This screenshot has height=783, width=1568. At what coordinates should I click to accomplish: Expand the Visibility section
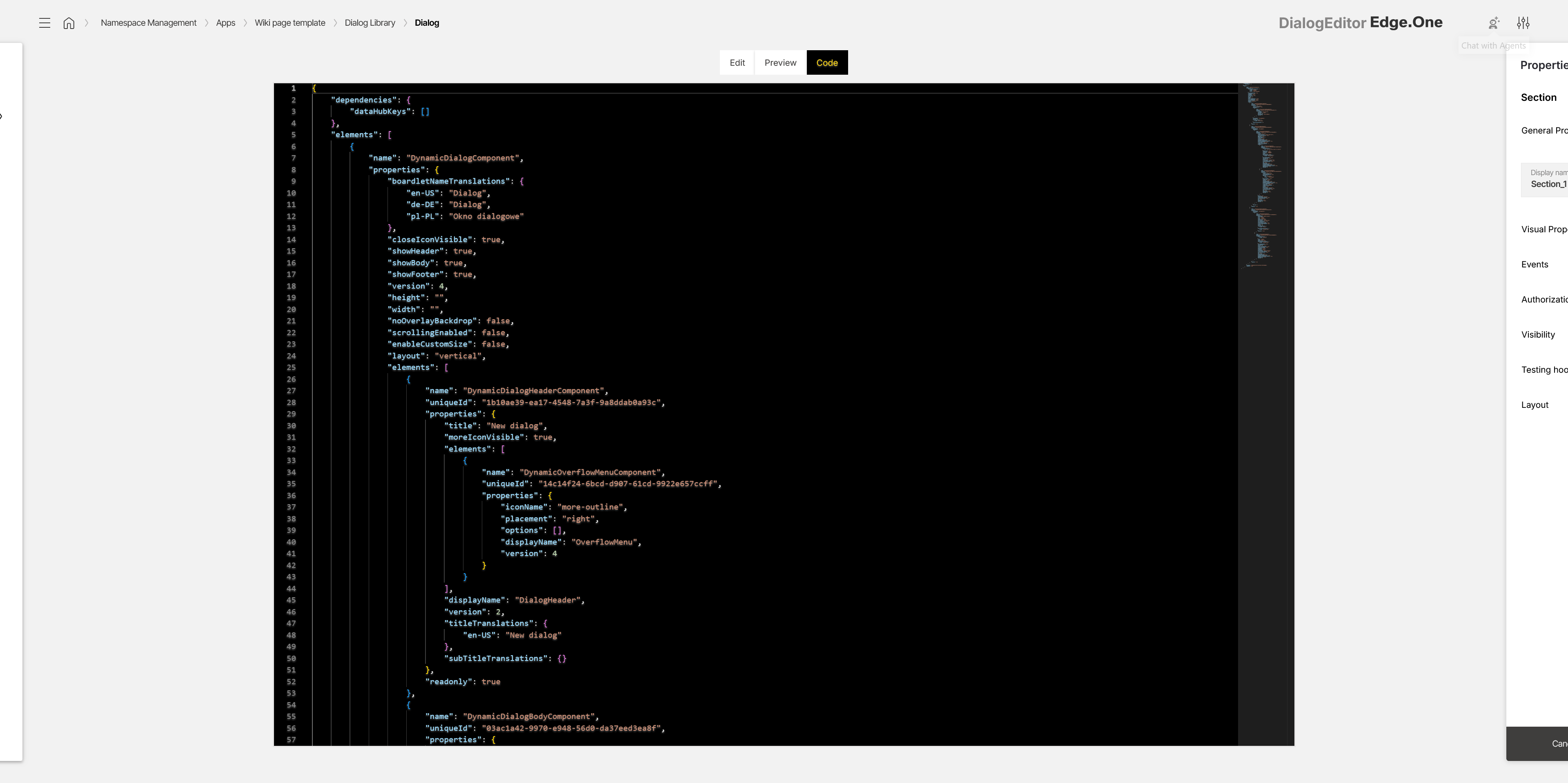click(1538, 335)
